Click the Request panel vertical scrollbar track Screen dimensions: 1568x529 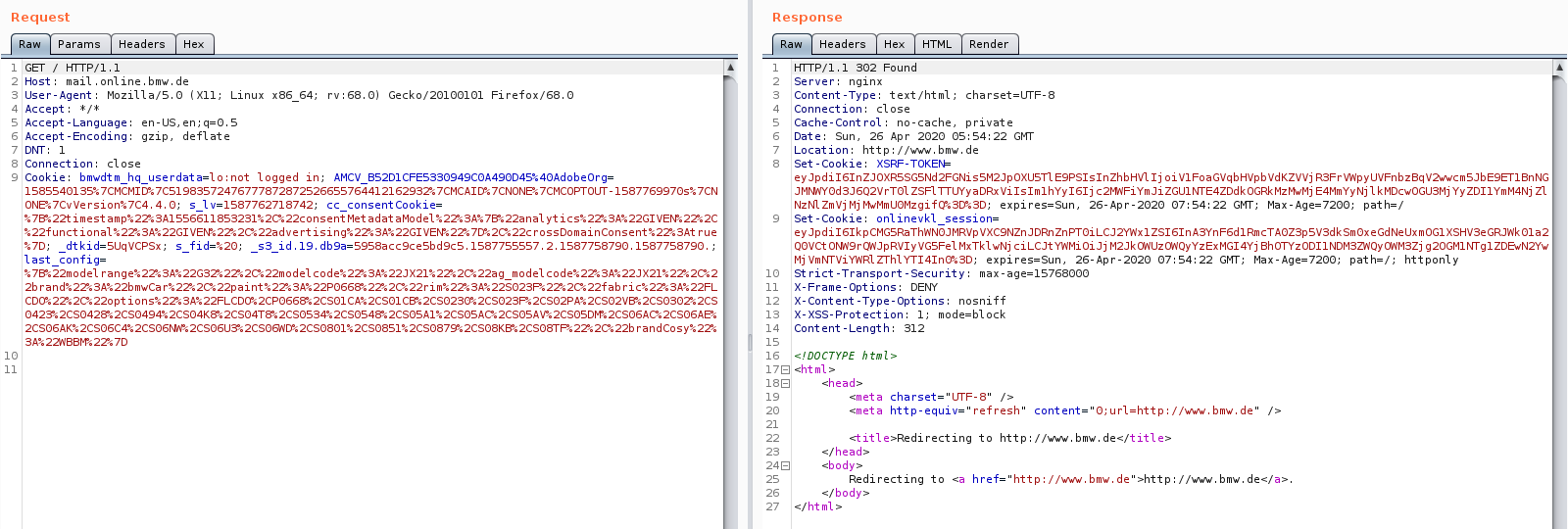(730, 302)
